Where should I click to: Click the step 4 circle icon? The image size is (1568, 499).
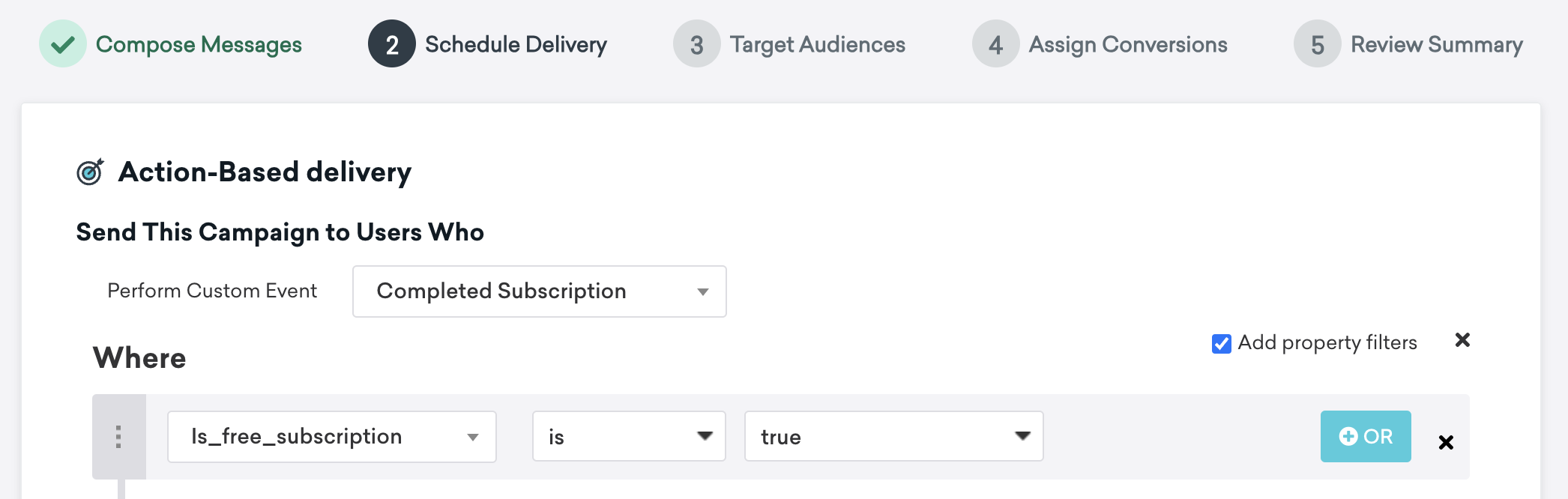pos(995,44)
